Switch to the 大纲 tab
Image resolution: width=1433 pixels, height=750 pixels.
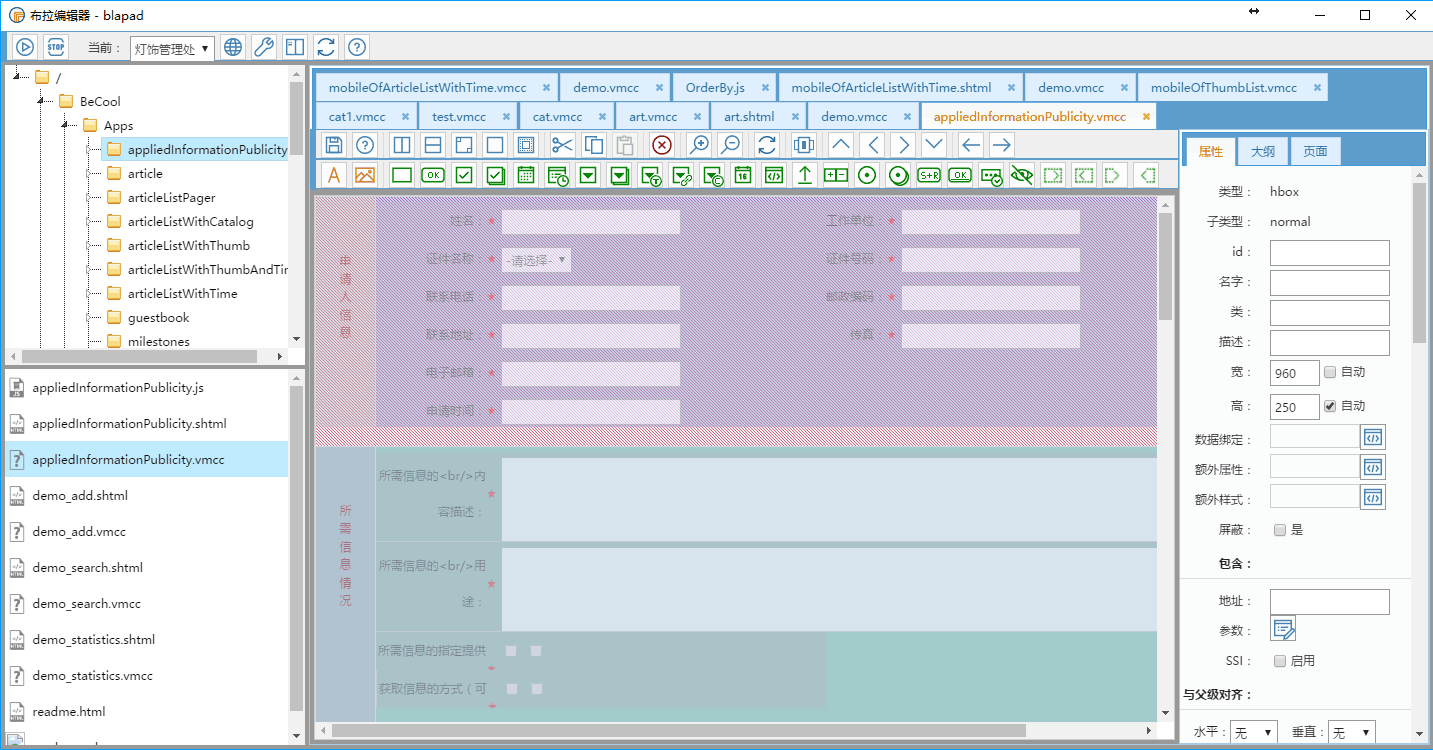[x=1262, y=152]
